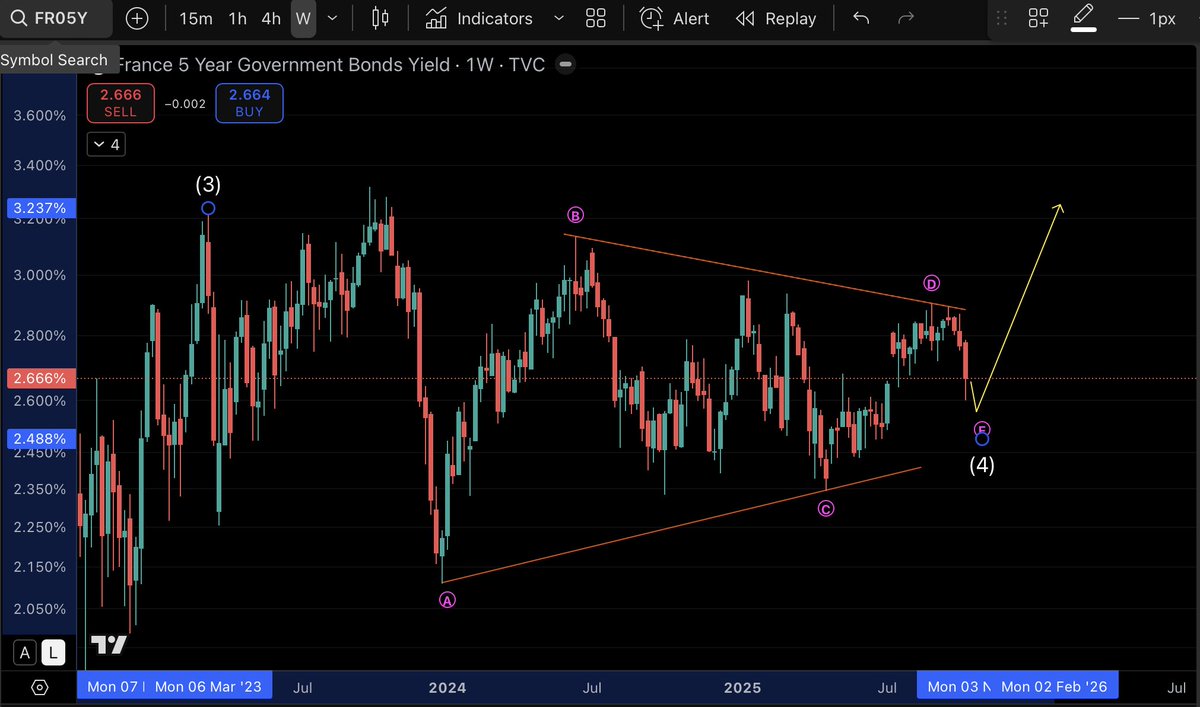
Task: Open the Indicators dropdown chevron
Action: click(560, 18)
